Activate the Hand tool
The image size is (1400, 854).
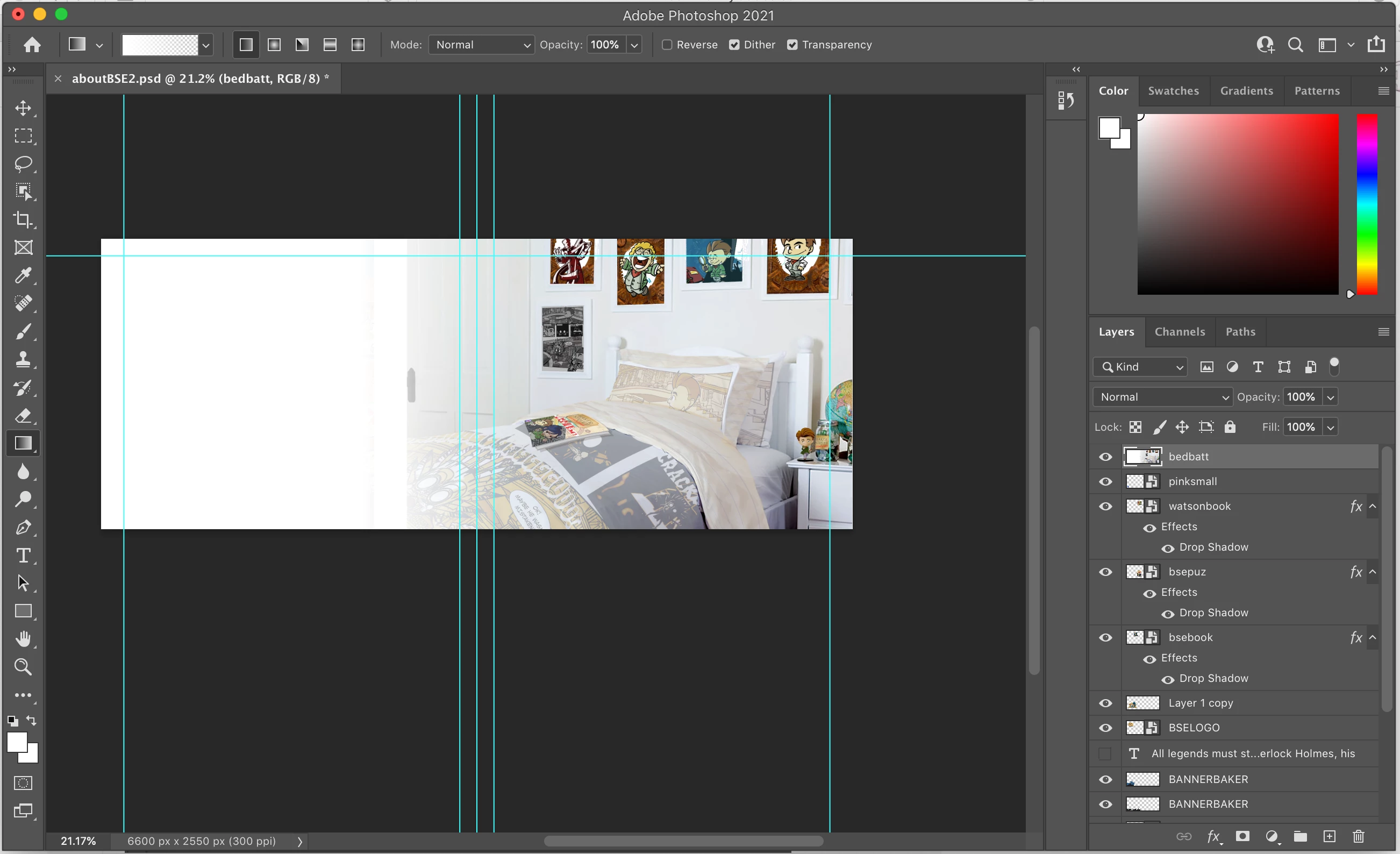point(23,639)
